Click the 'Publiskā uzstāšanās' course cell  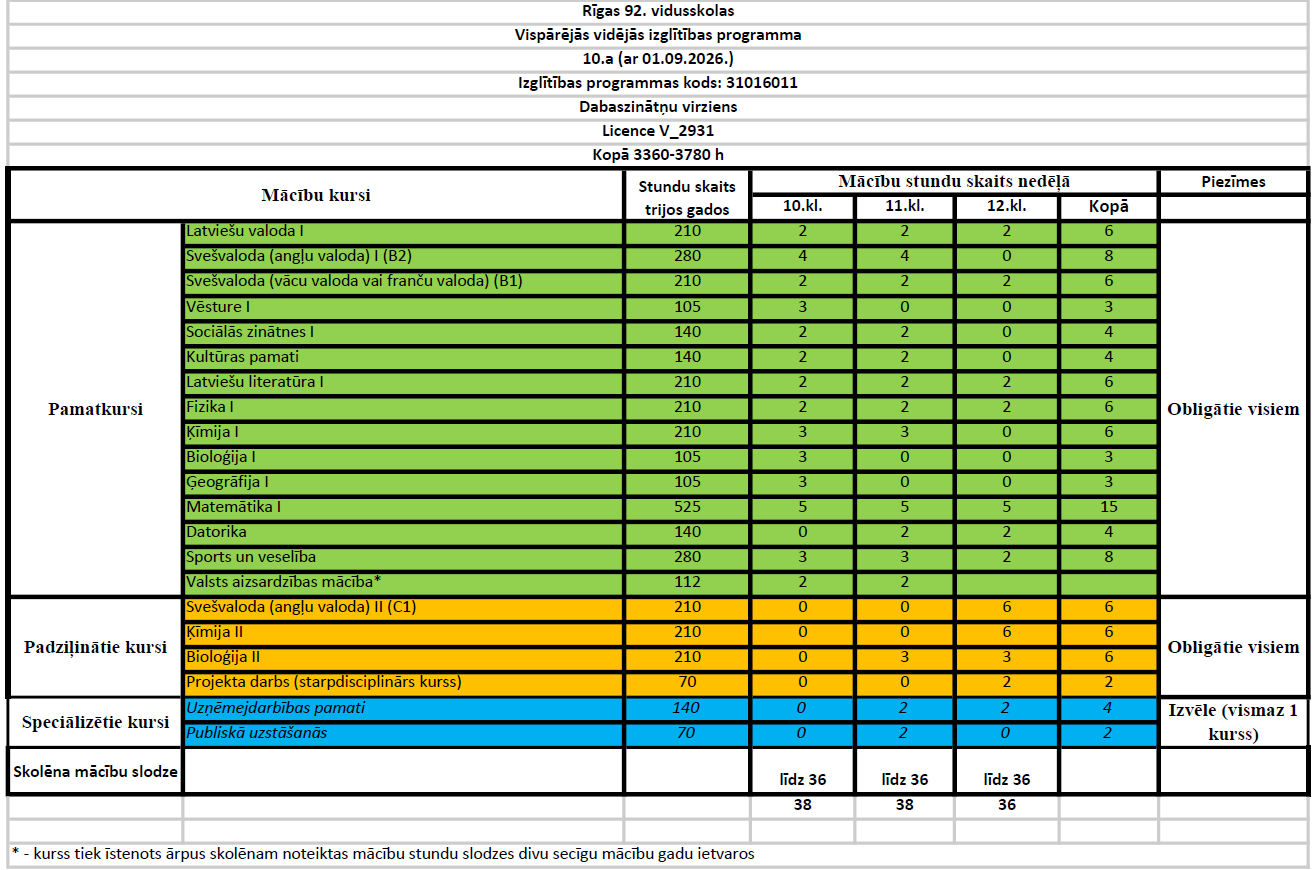(x=403, y=733)
